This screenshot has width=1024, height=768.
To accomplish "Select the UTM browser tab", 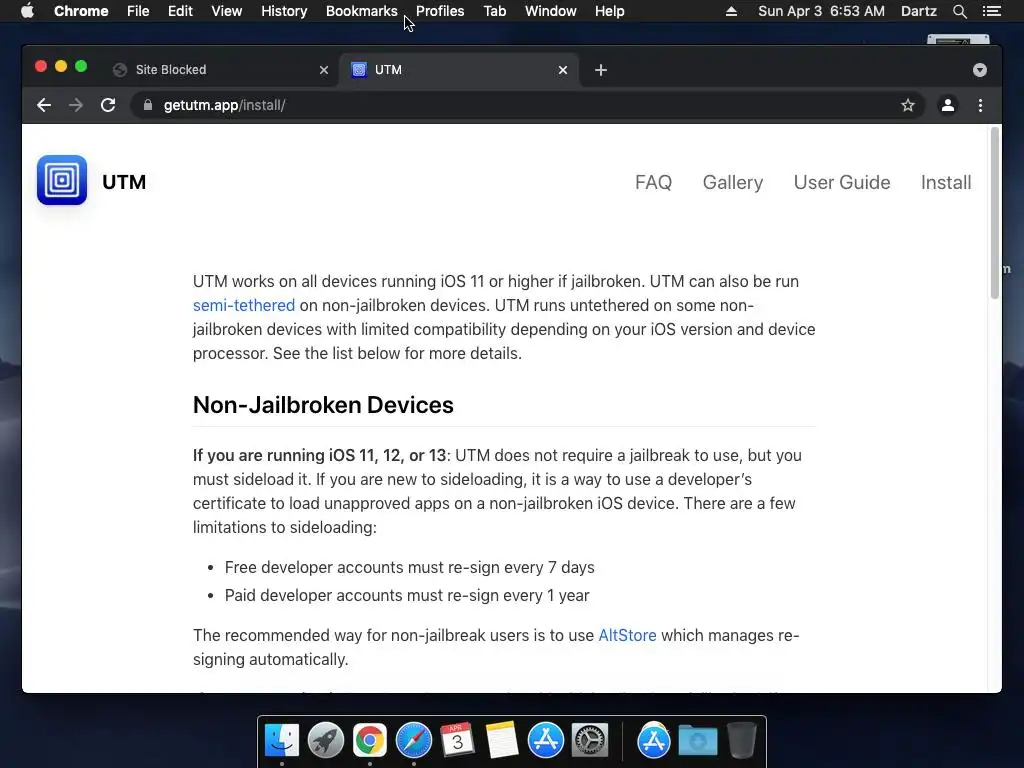I will (459, 70).
